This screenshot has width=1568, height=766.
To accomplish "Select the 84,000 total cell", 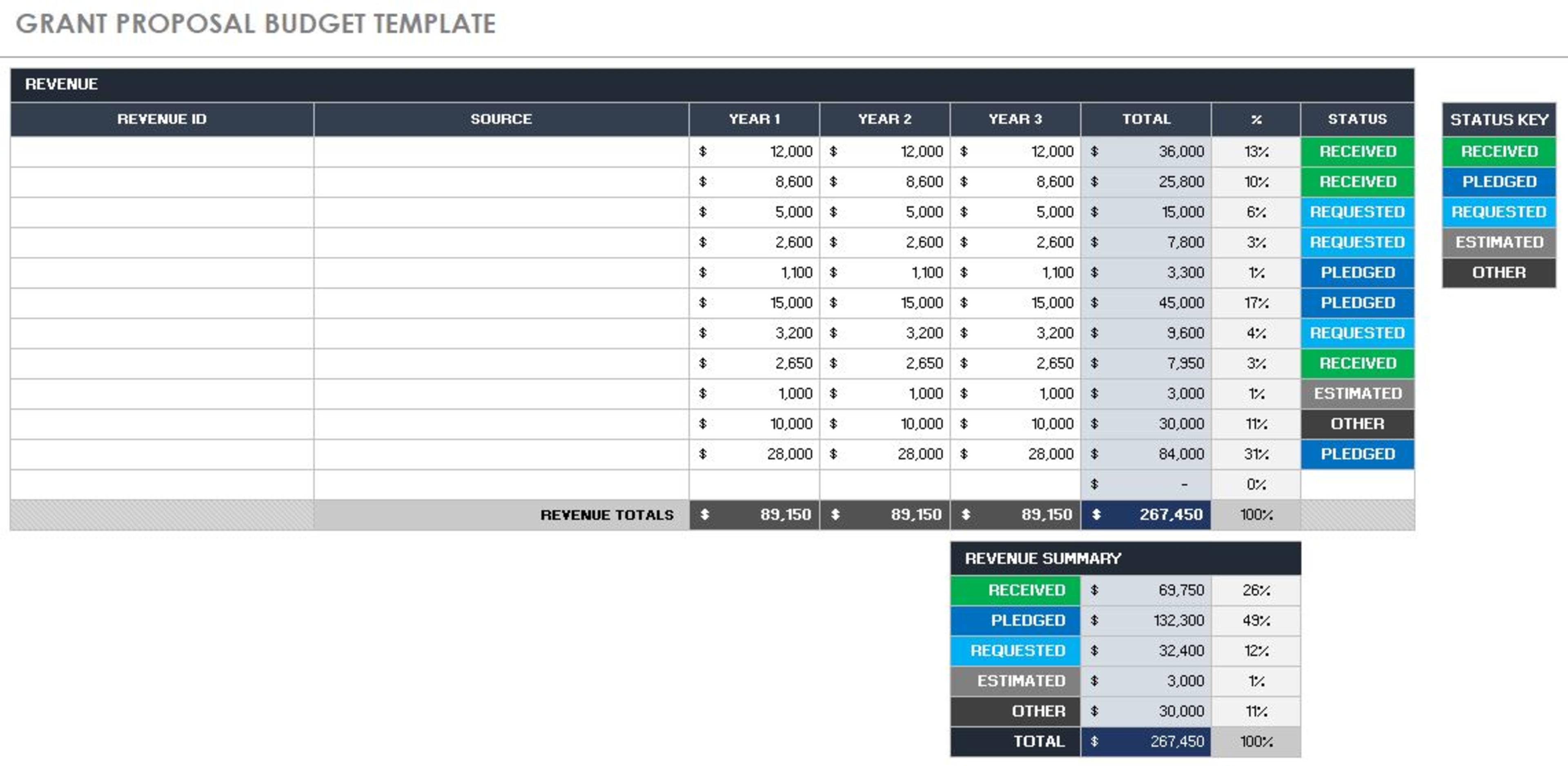I will pos(1146,453).
